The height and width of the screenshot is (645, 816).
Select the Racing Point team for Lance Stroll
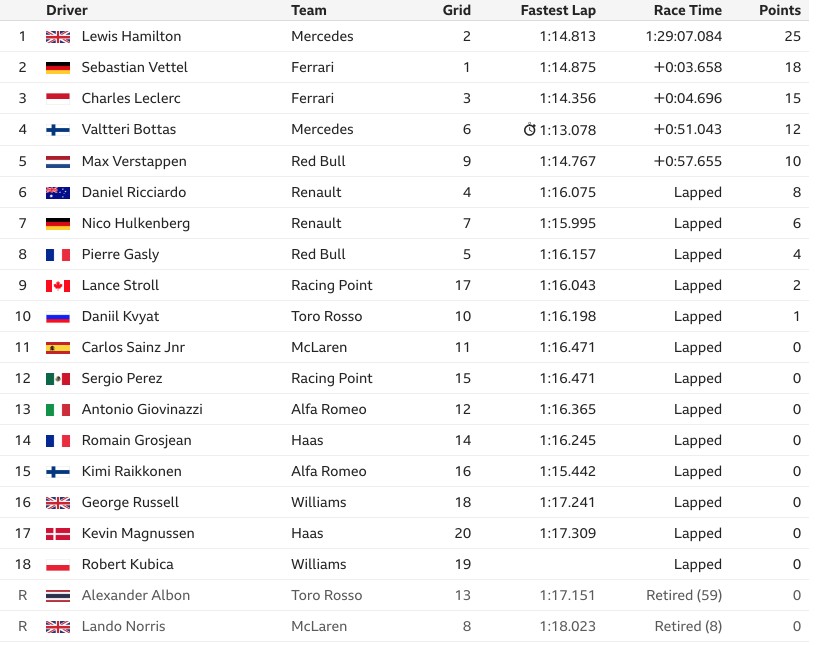(x=332, y=285)
